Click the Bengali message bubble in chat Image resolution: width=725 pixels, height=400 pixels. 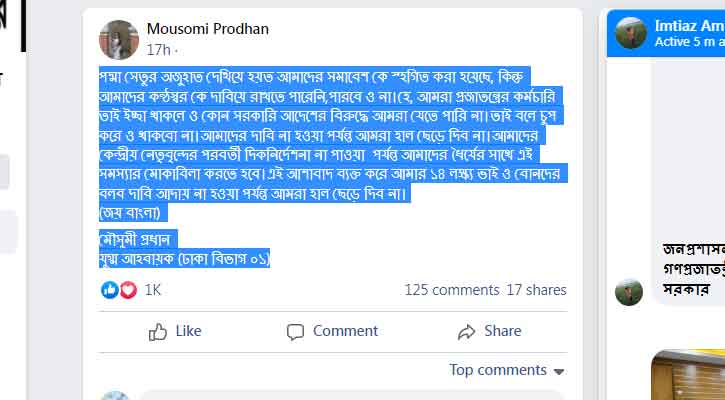(x=692, y=269)
